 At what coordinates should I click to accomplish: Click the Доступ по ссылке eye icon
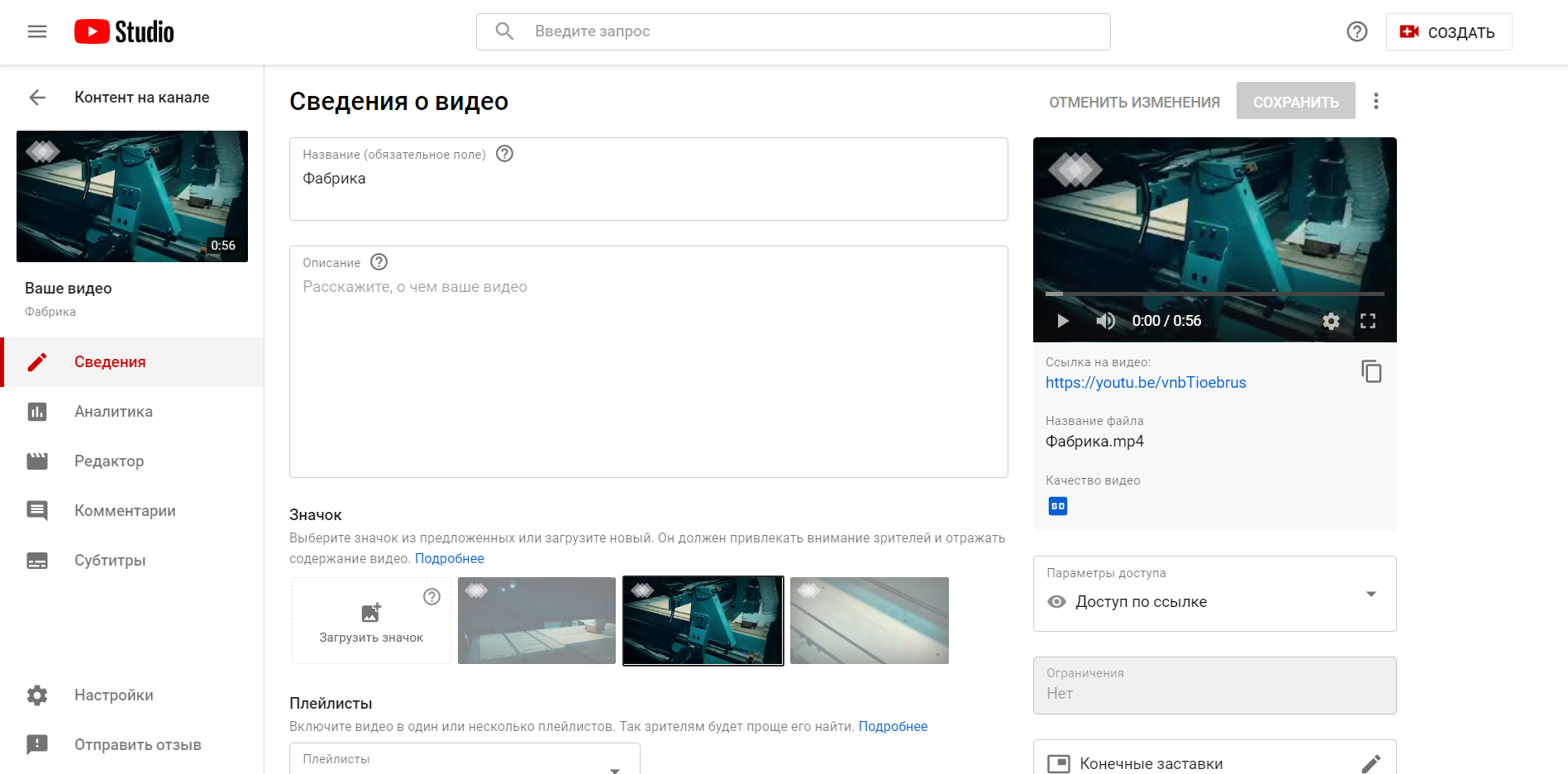(1056, 602)
